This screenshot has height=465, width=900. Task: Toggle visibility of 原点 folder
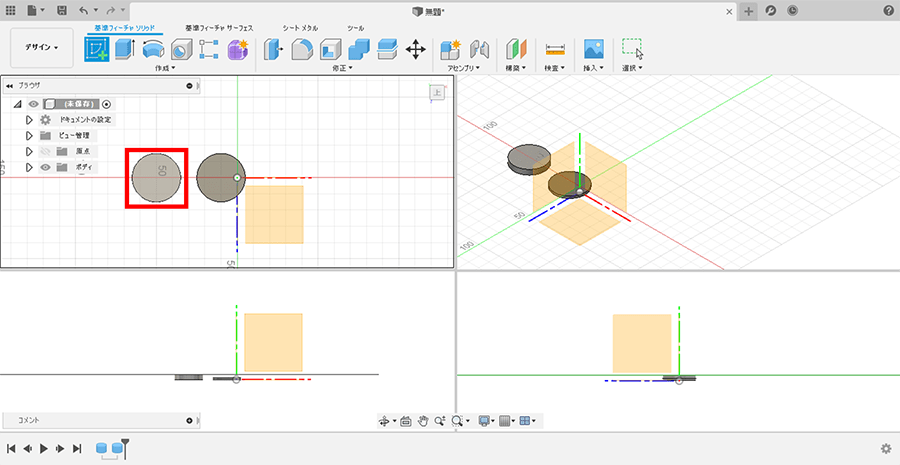pos(45,151)
